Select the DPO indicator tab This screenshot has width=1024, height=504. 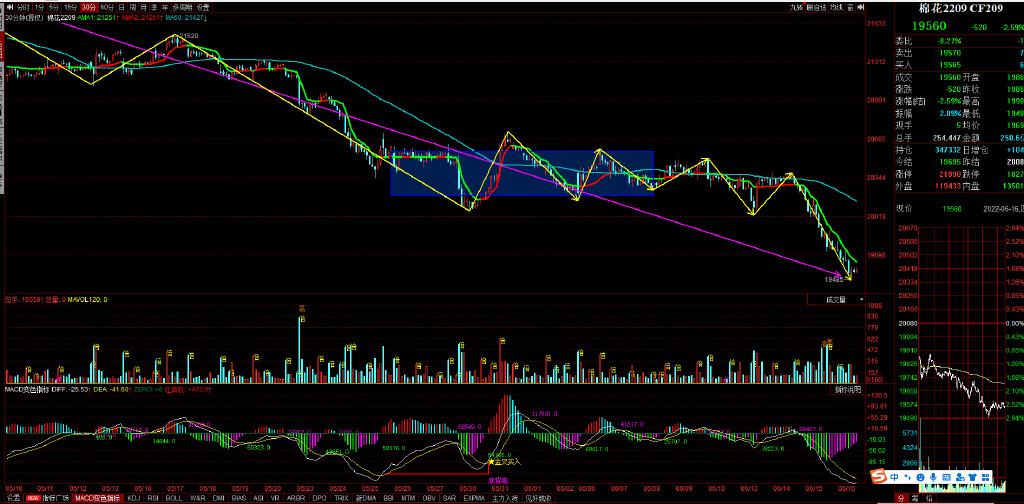tap(319, 498)
